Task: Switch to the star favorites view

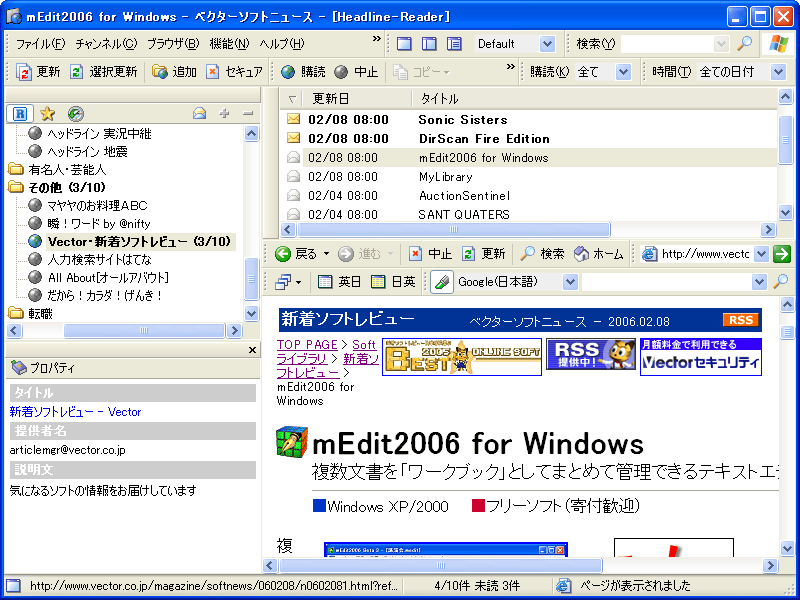Action: pos(47,113)
